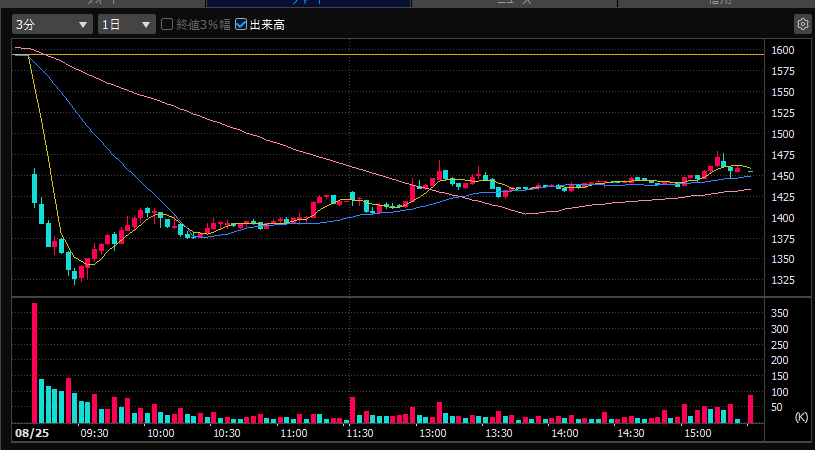815x450 pixels.
Task: Click the 1450 price axis label
Action: (x=783, y=176)
